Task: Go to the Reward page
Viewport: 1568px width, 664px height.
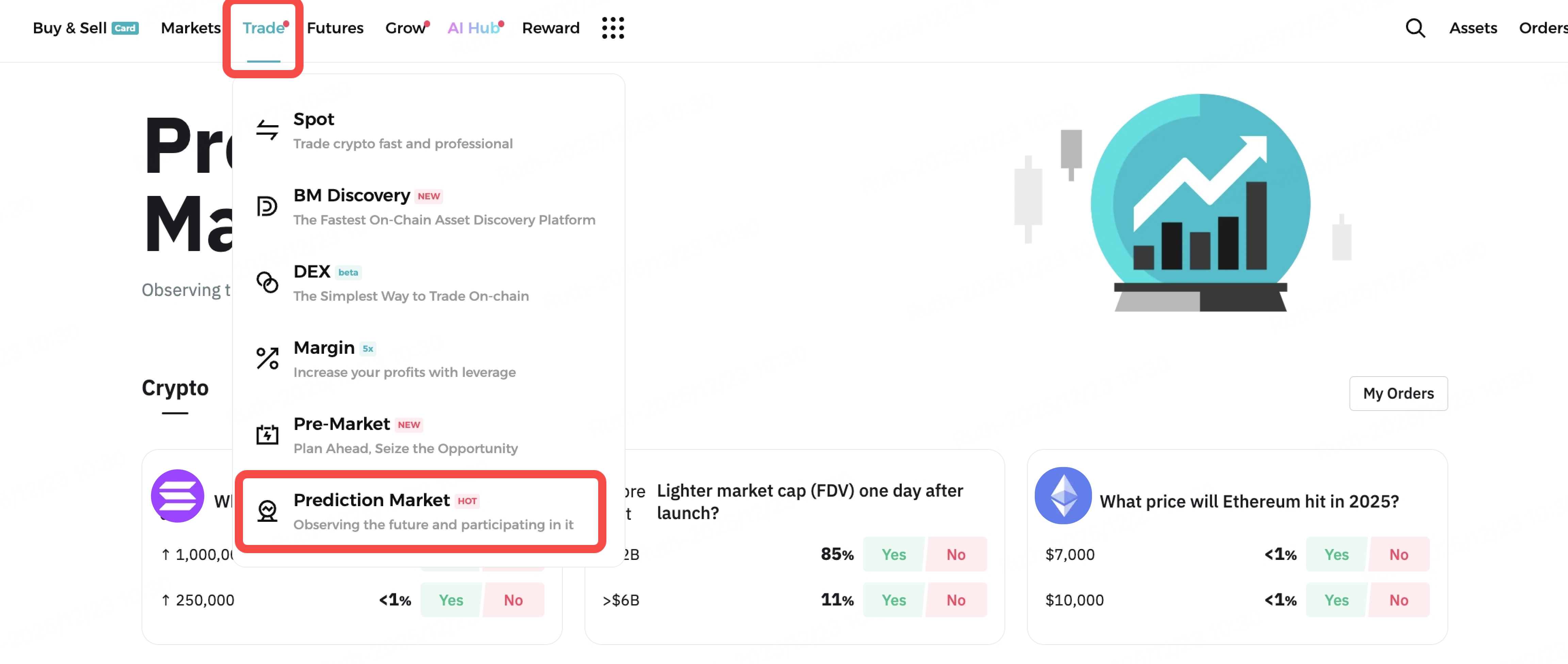Action: [550, 28]
